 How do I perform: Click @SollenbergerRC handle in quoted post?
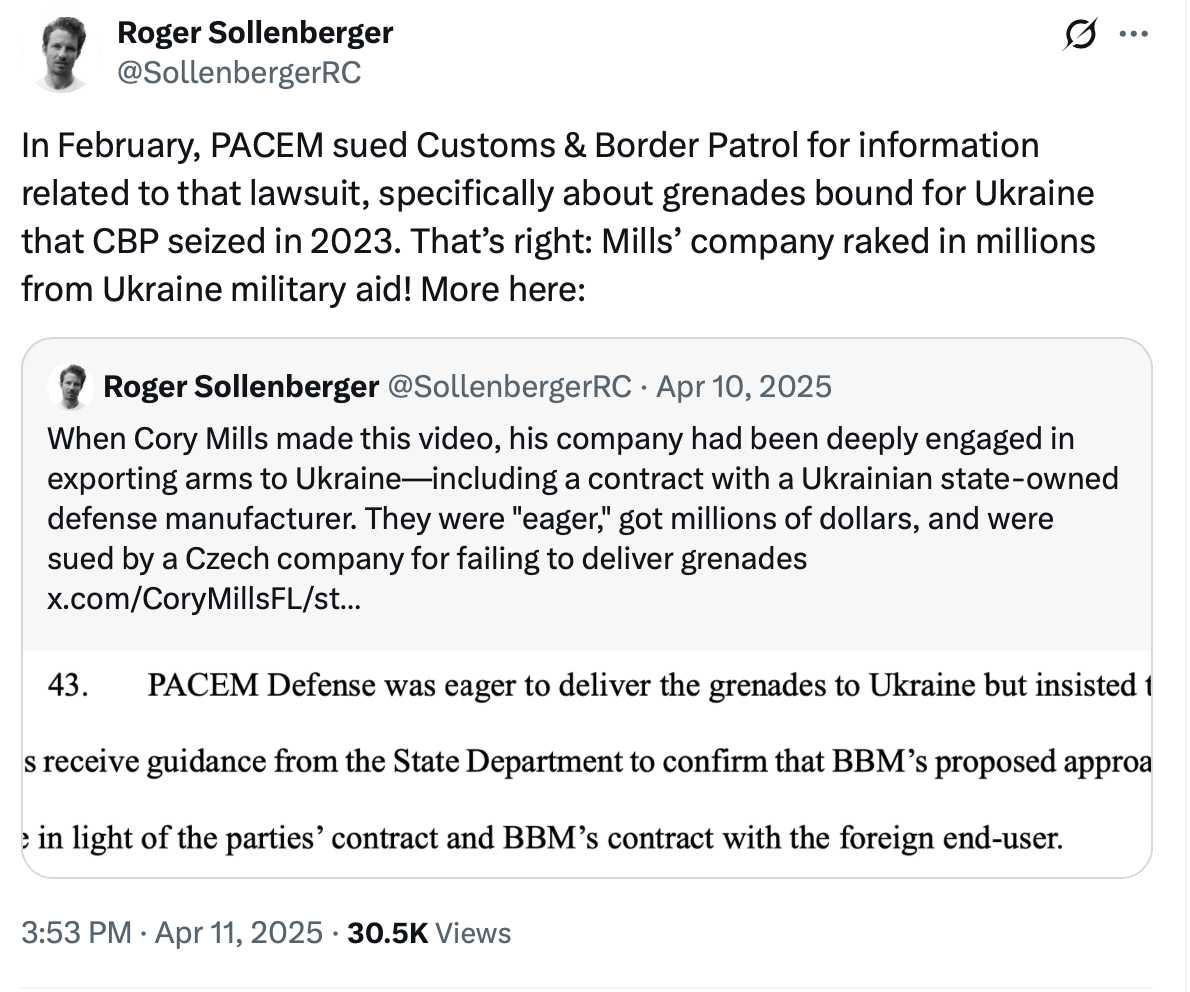pos(508,387)
